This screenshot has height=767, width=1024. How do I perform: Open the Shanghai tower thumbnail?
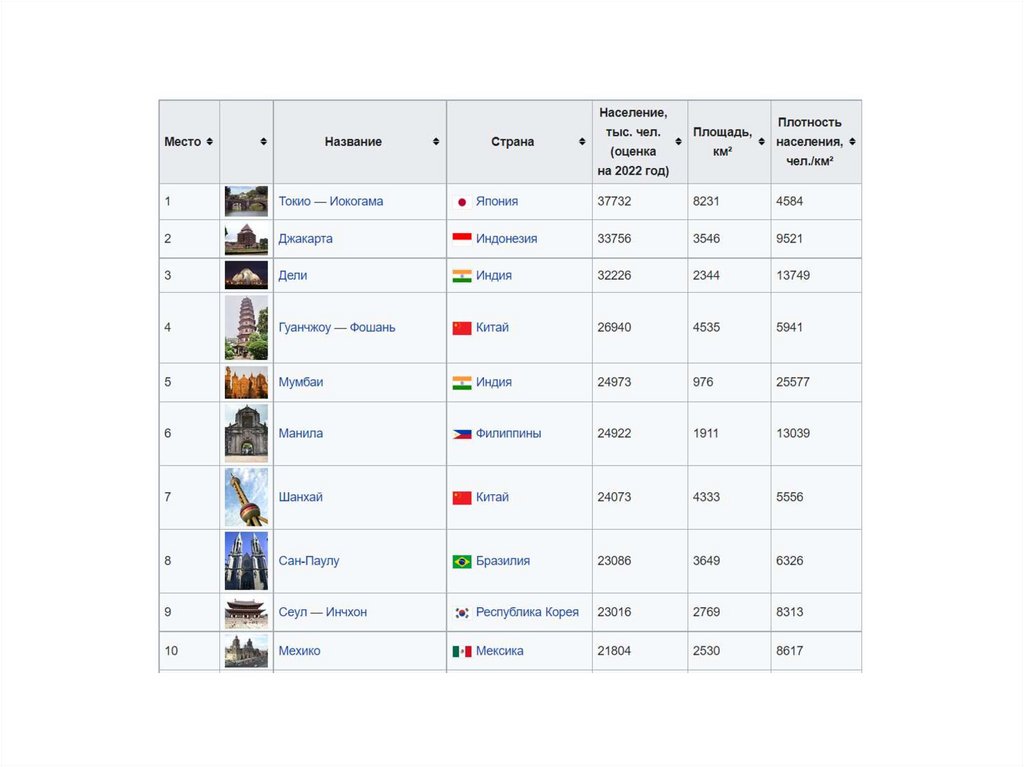click(x=246, y=497)
